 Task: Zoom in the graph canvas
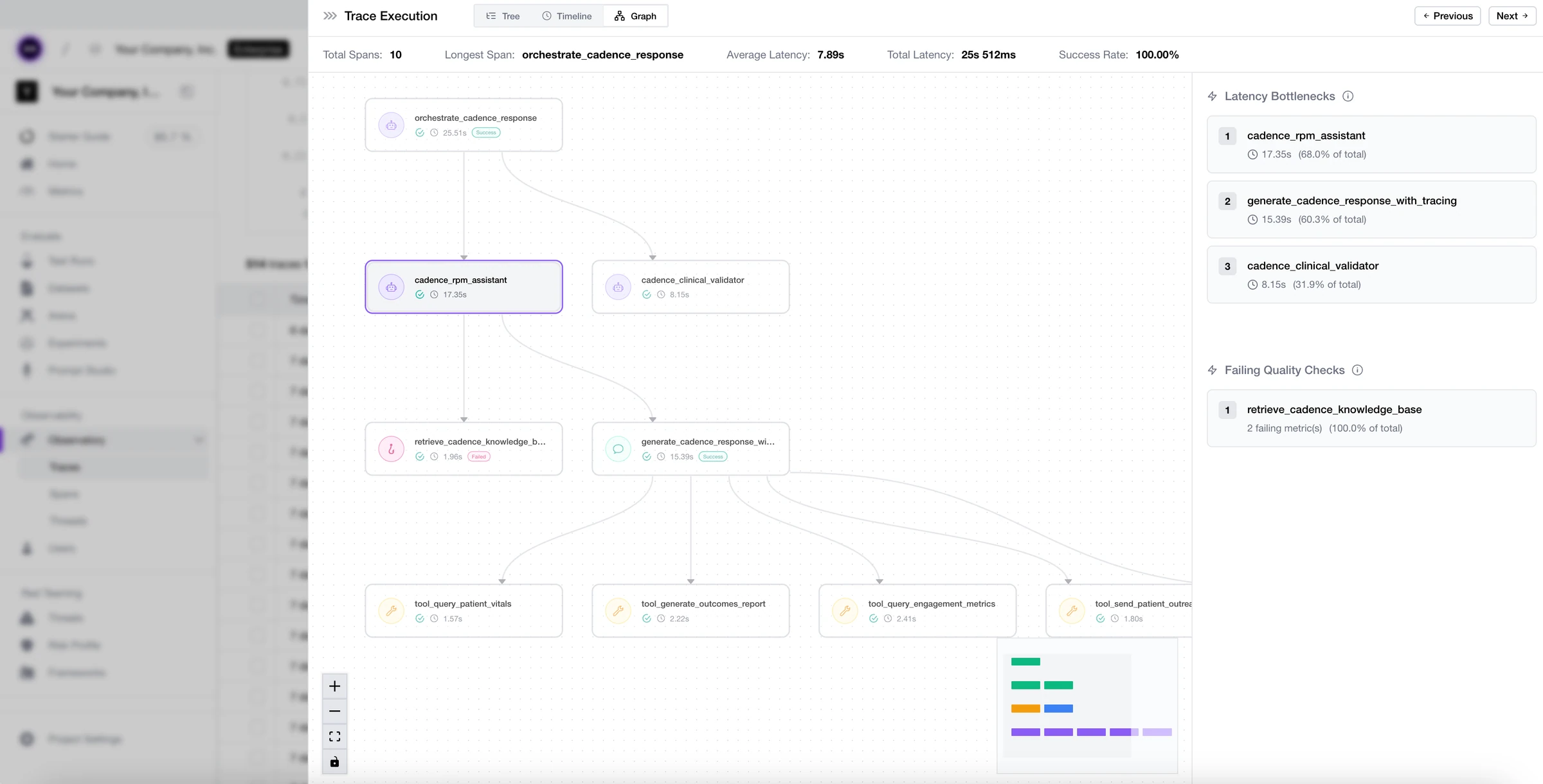(334, 686)
